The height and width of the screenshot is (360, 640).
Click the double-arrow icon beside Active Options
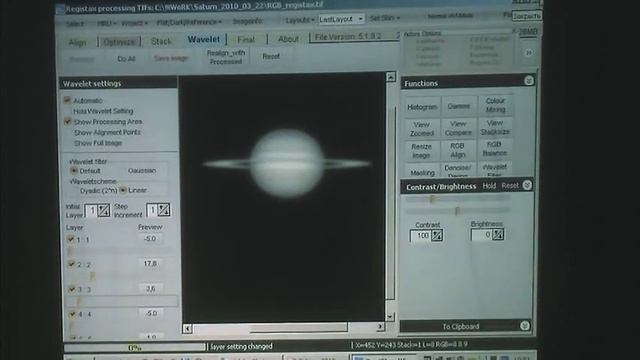point(529,53)
